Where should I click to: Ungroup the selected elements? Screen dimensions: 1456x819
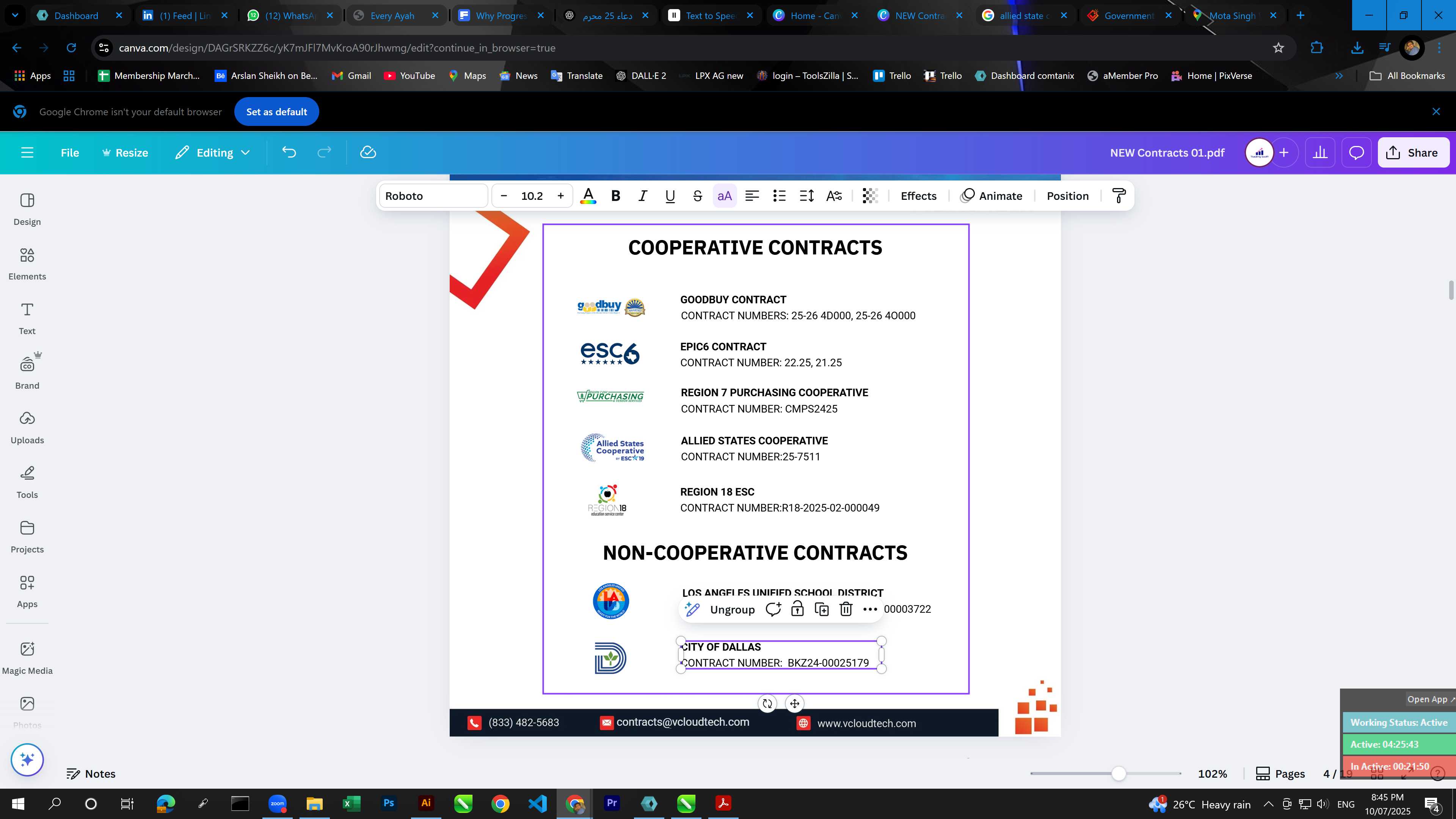[732, 610]
